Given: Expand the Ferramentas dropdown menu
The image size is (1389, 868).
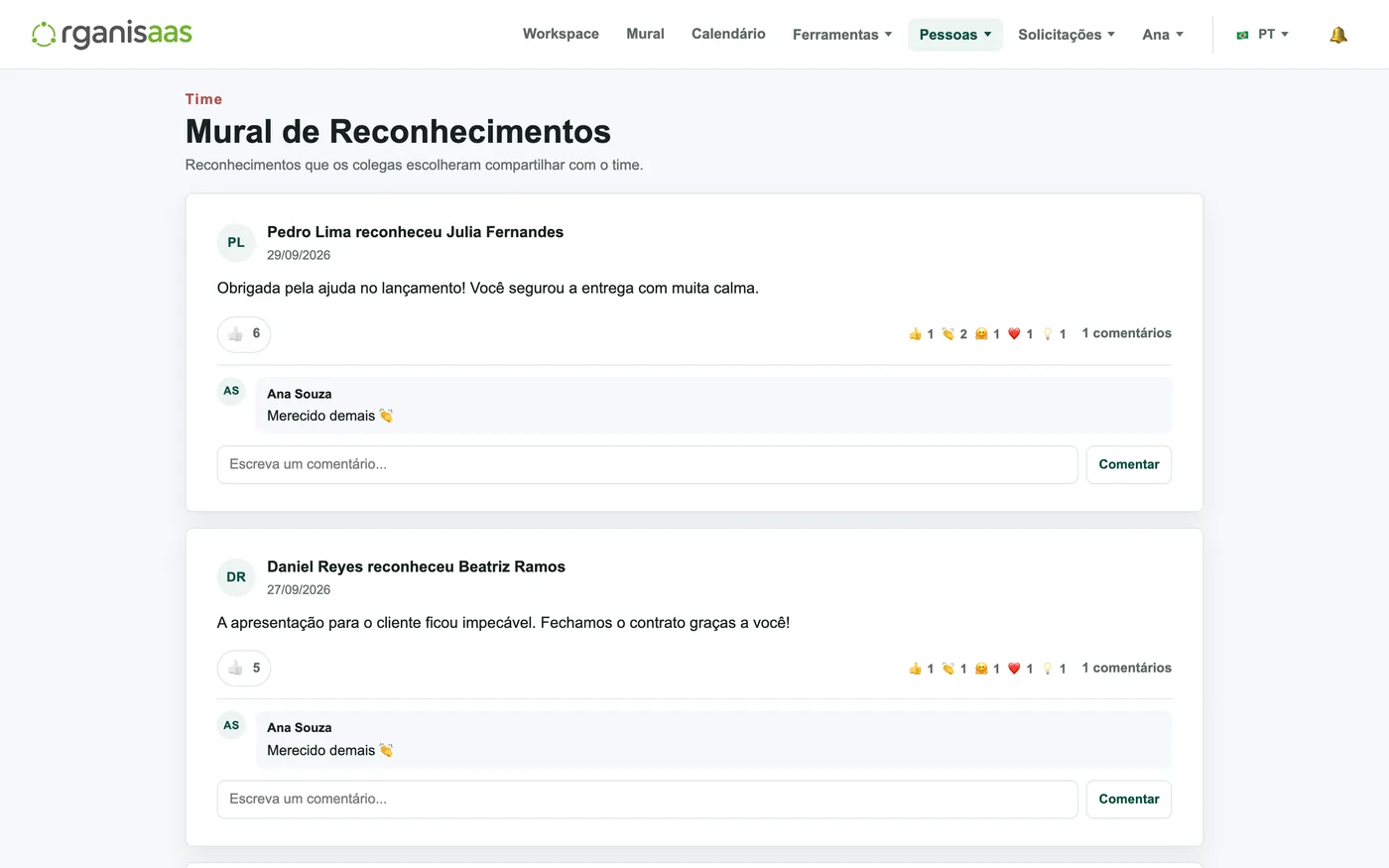Looking at the screenshot, I should (842, 35).
